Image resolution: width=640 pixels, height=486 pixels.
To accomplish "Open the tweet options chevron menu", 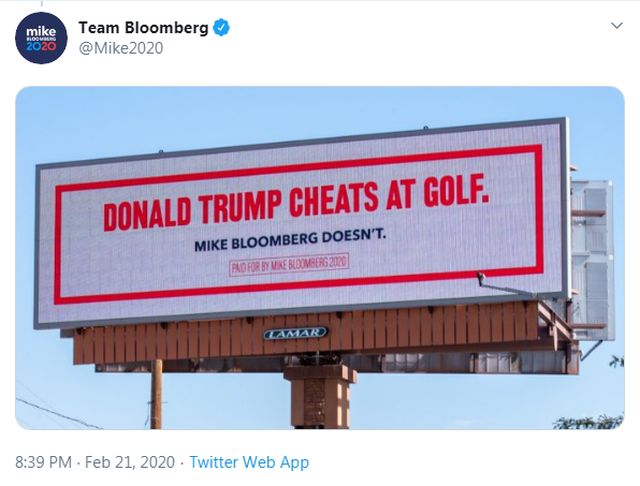I will [x=617, y=27].
